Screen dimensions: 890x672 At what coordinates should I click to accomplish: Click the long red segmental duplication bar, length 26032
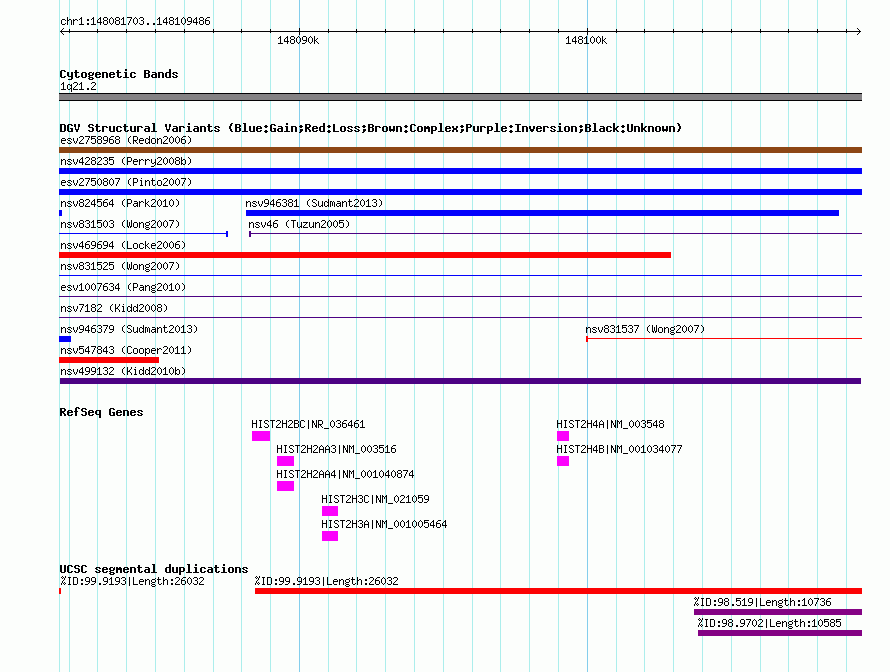(x=559, y=591)
